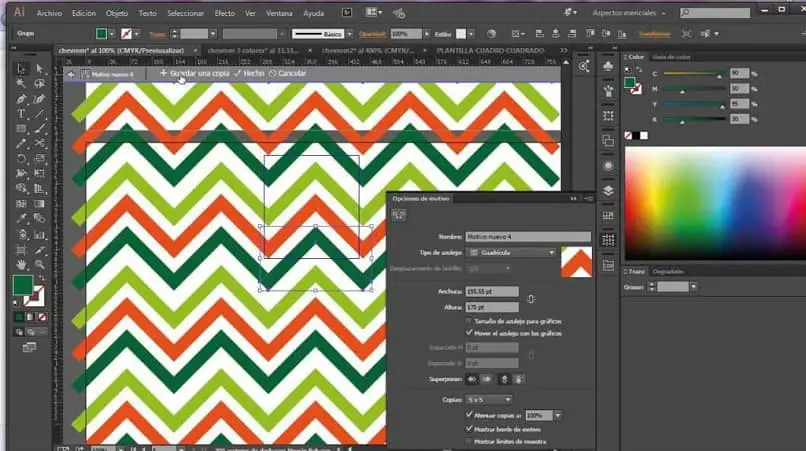This screenshot has width=806, height=451.
Task: Click the link width and height icon
Action: (x=531, y=299)
